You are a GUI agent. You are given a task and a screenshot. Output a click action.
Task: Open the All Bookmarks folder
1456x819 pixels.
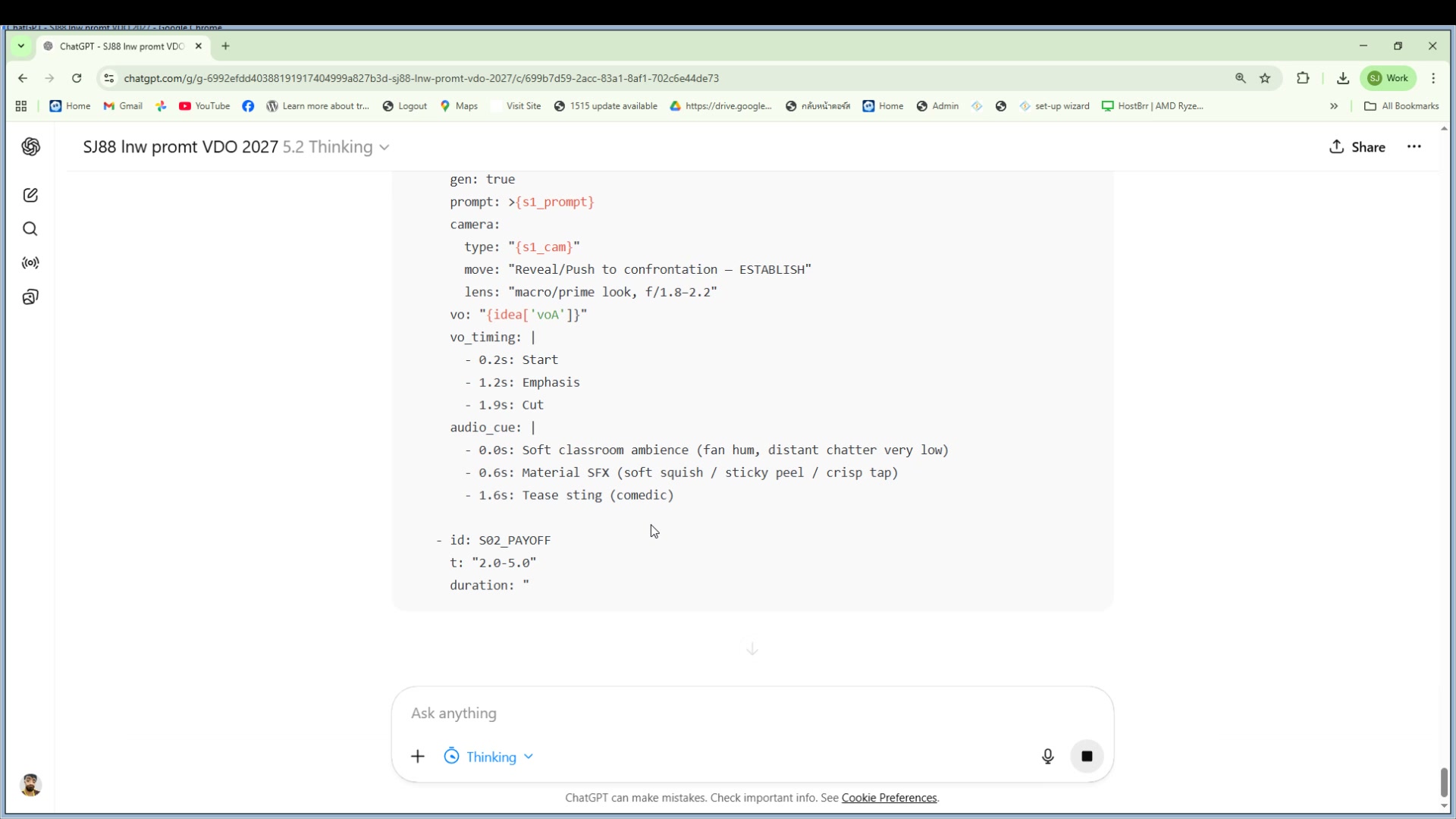click(1401, 106)
